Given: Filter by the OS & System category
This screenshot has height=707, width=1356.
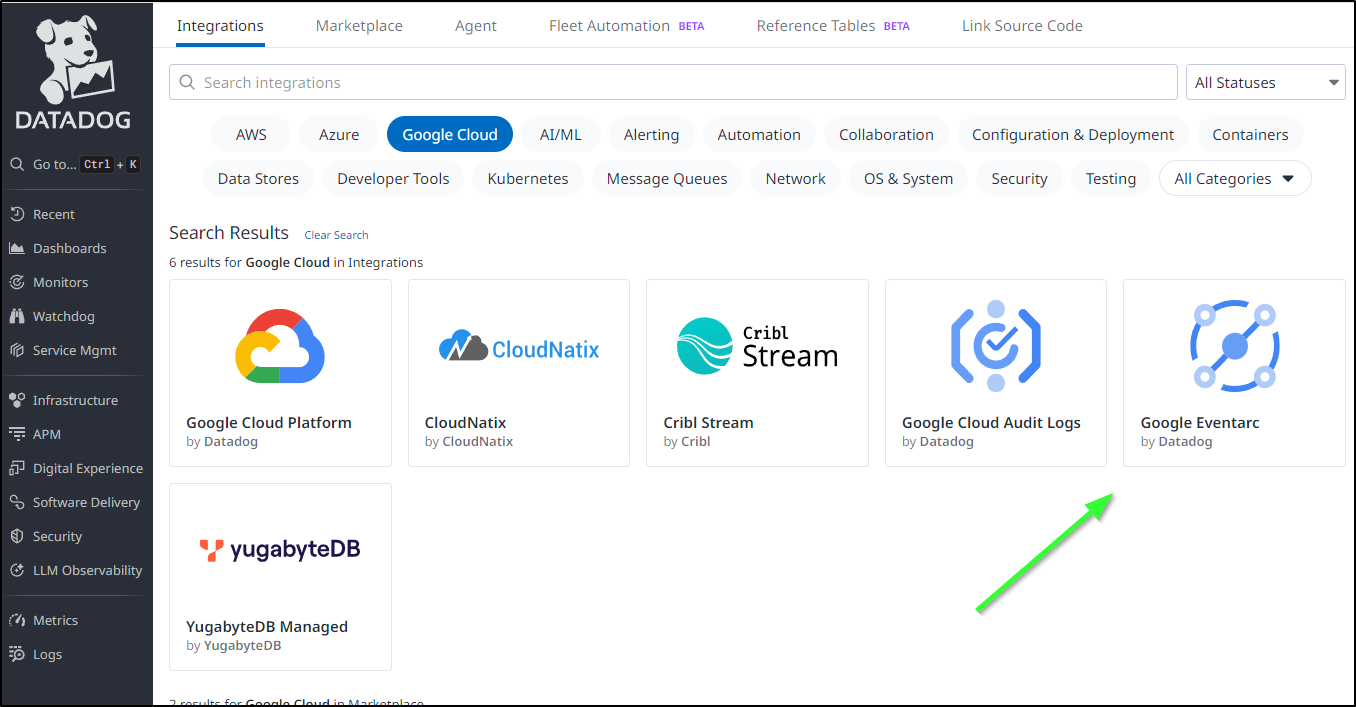Looking at the screenshot, I should [908, 178].
